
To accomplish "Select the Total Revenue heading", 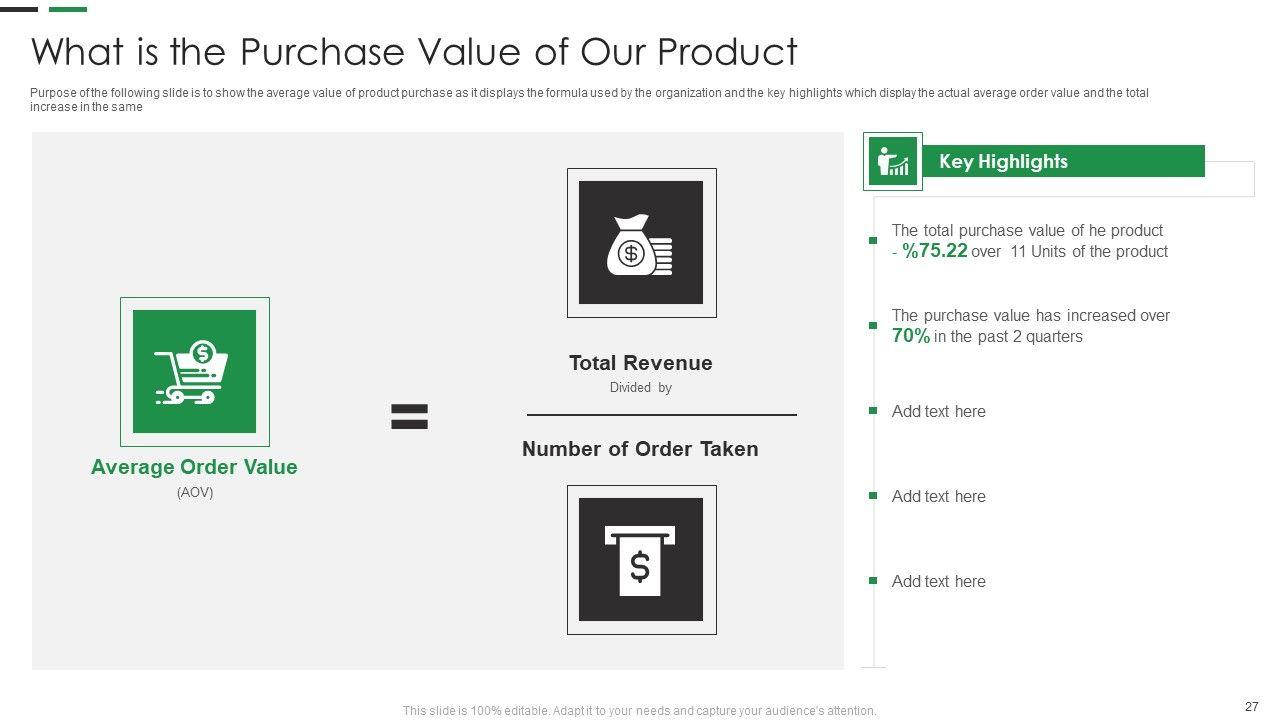I will click(x=640, y=363).
